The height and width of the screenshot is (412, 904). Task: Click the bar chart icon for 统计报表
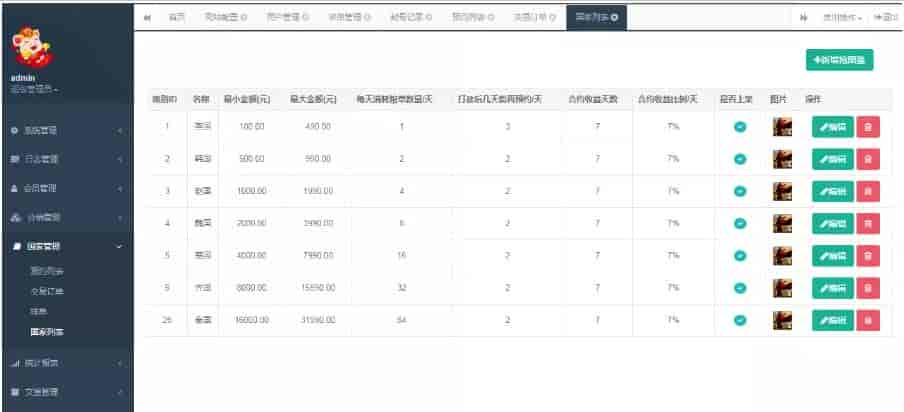15,363
